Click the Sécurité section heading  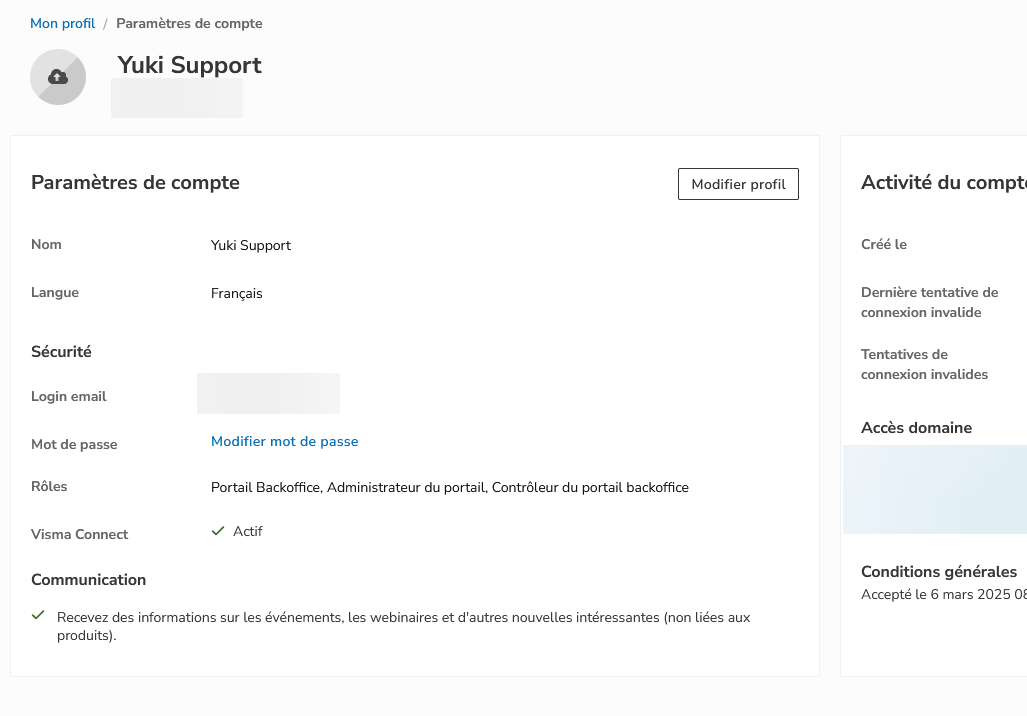(x=62, y=352)
